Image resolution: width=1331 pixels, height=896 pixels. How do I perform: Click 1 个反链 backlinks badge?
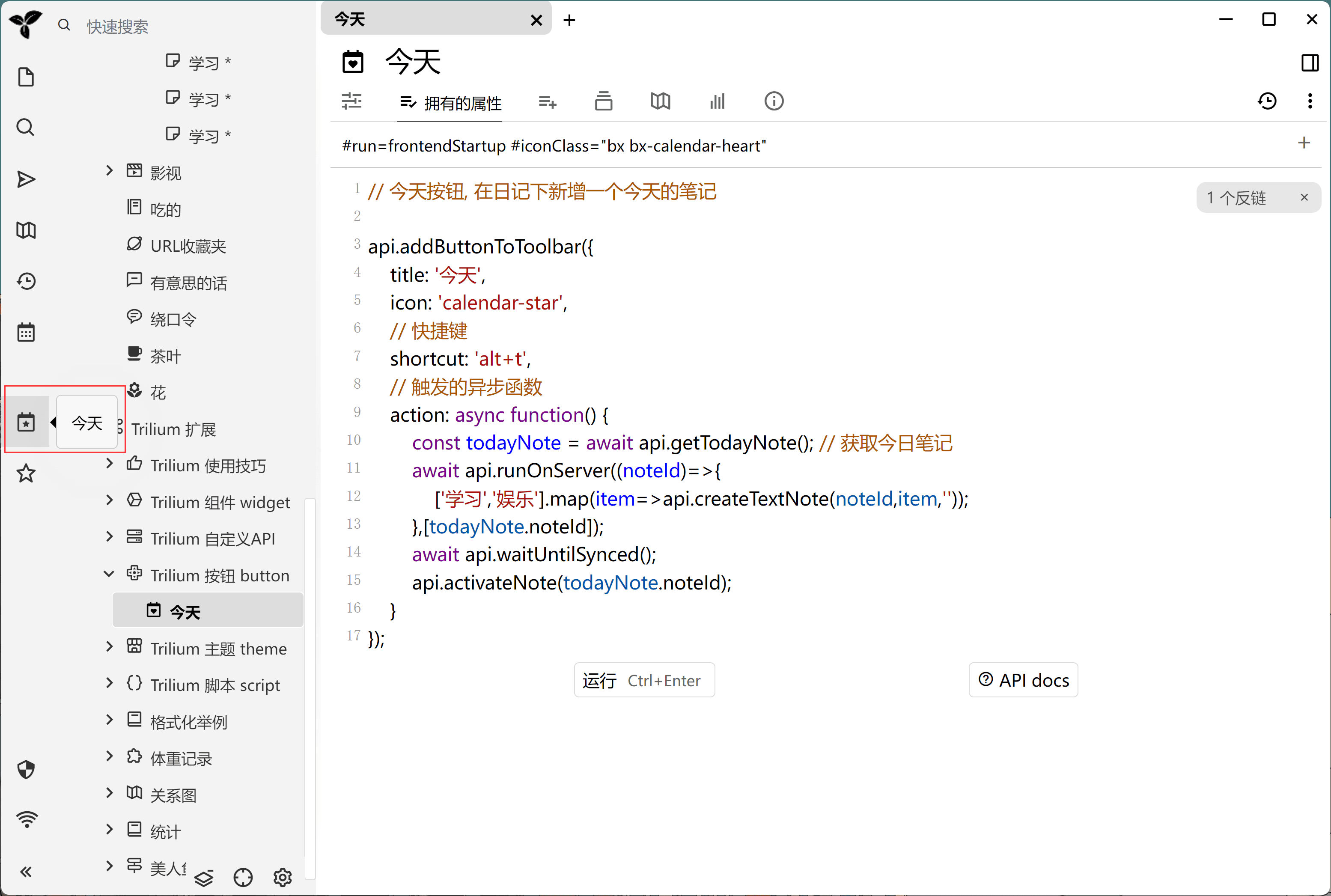(1237, 198)
